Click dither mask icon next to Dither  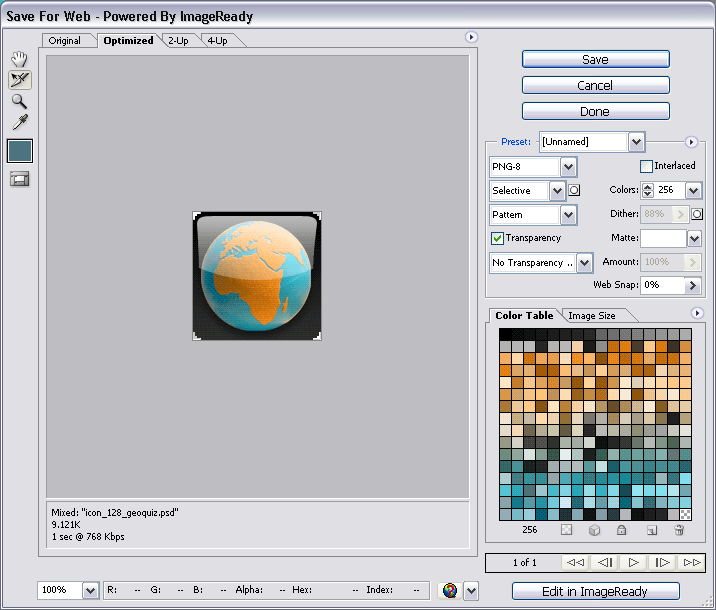697,214
